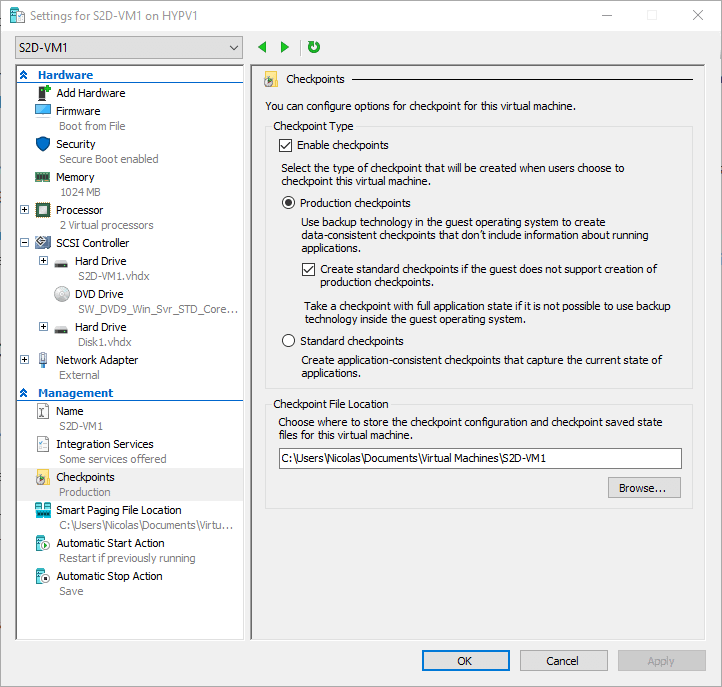This screenshot has height=687, width=722.
Task: Open the S2D-VM1 virtual machine dropdown
Action: pyautogui.click(x=129, y=47)
